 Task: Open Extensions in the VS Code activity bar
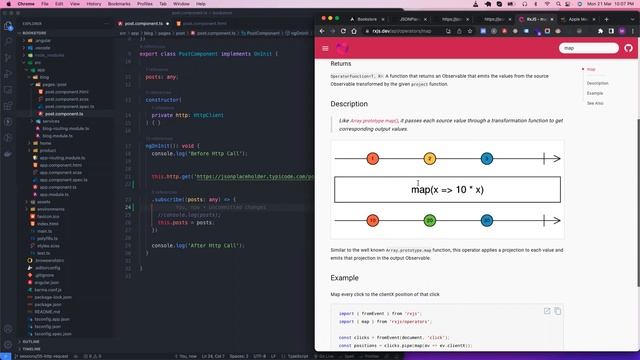8,106
